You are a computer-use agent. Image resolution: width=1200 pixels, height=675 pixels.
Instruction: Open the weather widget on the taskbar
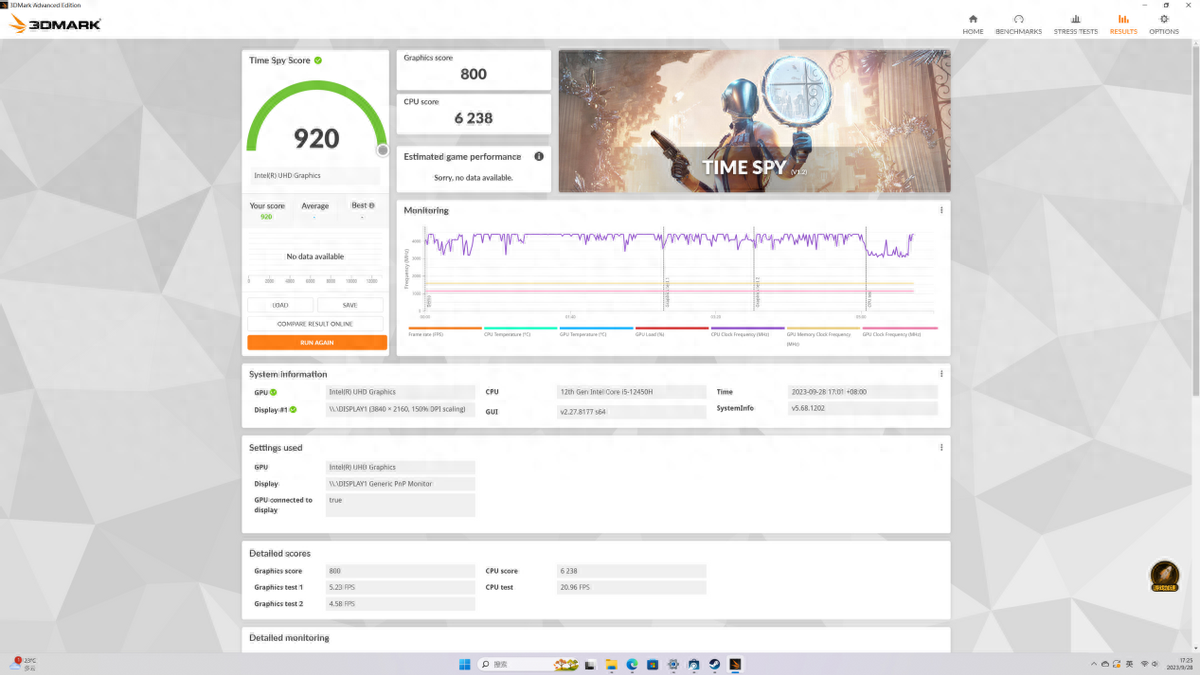24,664
